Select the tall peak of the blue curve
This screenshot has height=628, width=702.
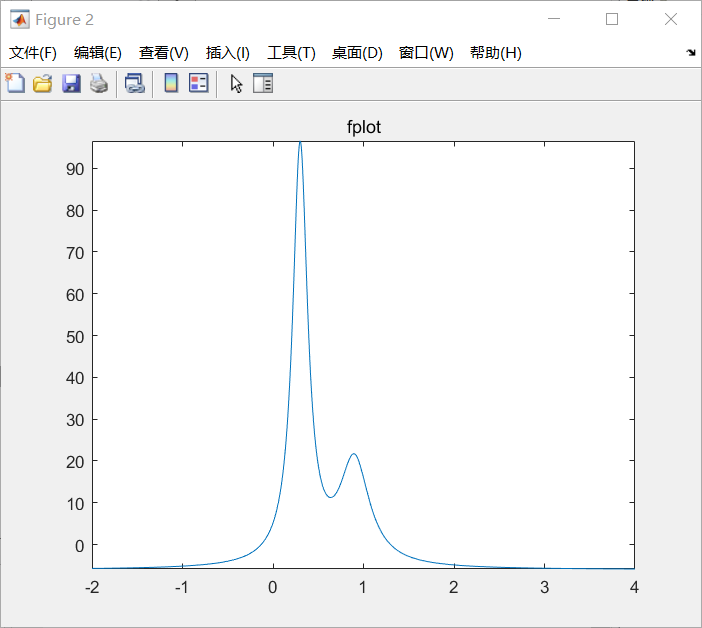300,144
